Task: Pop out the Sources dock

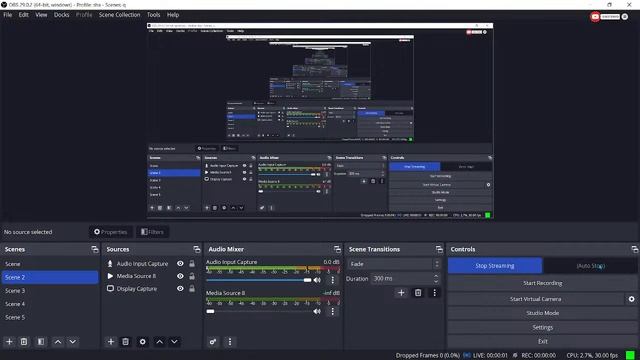Action: pyautogui.click(x=197, y=249)
